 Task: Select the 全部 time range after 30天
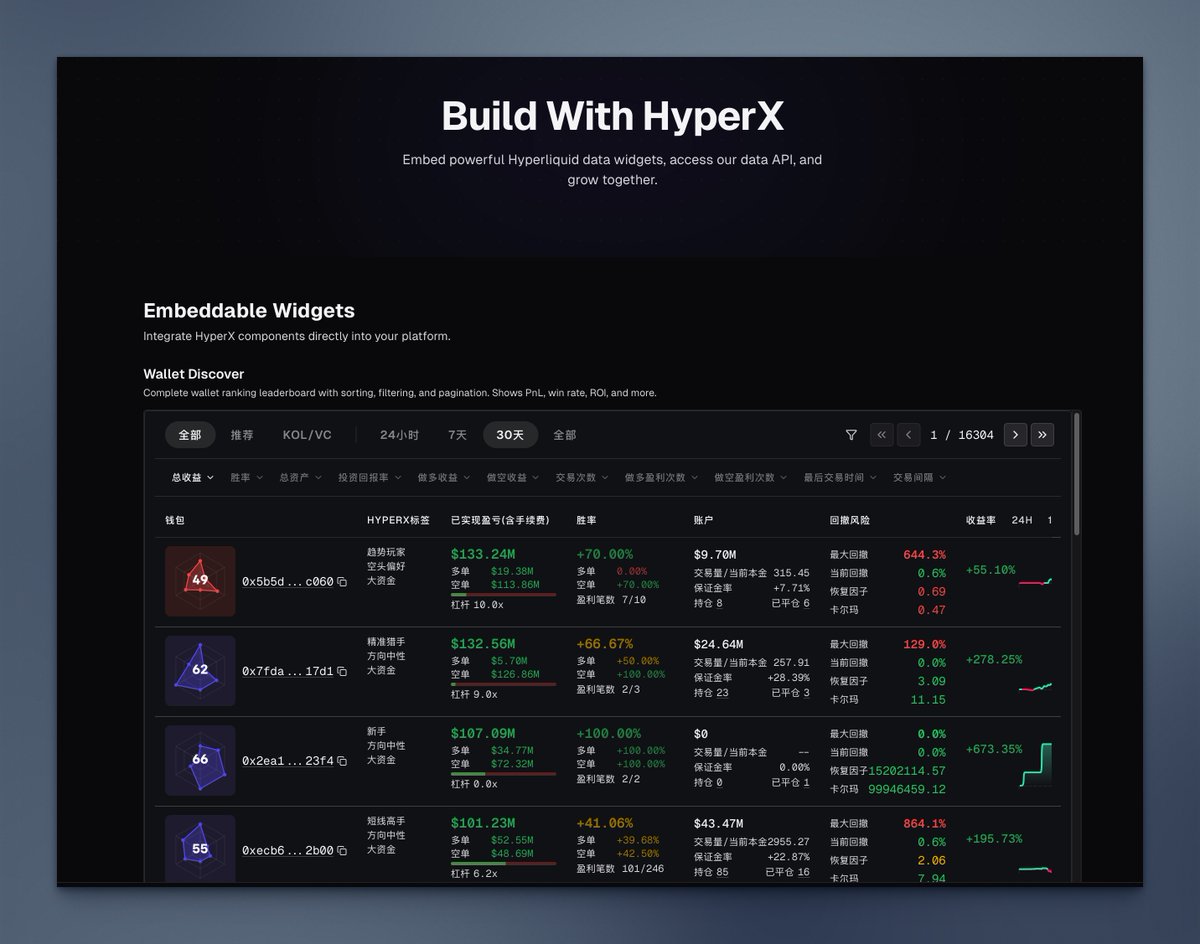point(565,435)
